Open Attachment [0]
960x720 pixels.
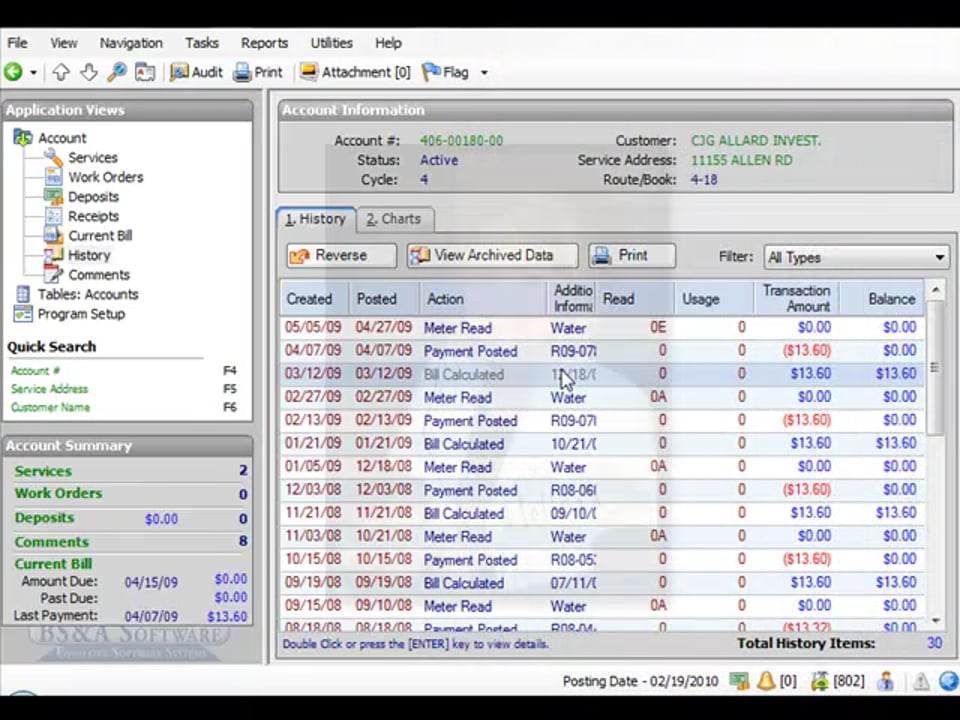(x=355, y=72)
